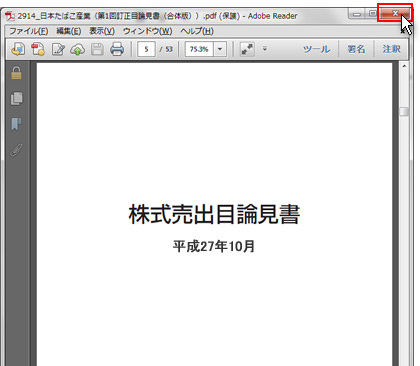This screenshot has height=366, width=420.
Task: Click the Open file toolbar icon
Action: coord(18,49)
